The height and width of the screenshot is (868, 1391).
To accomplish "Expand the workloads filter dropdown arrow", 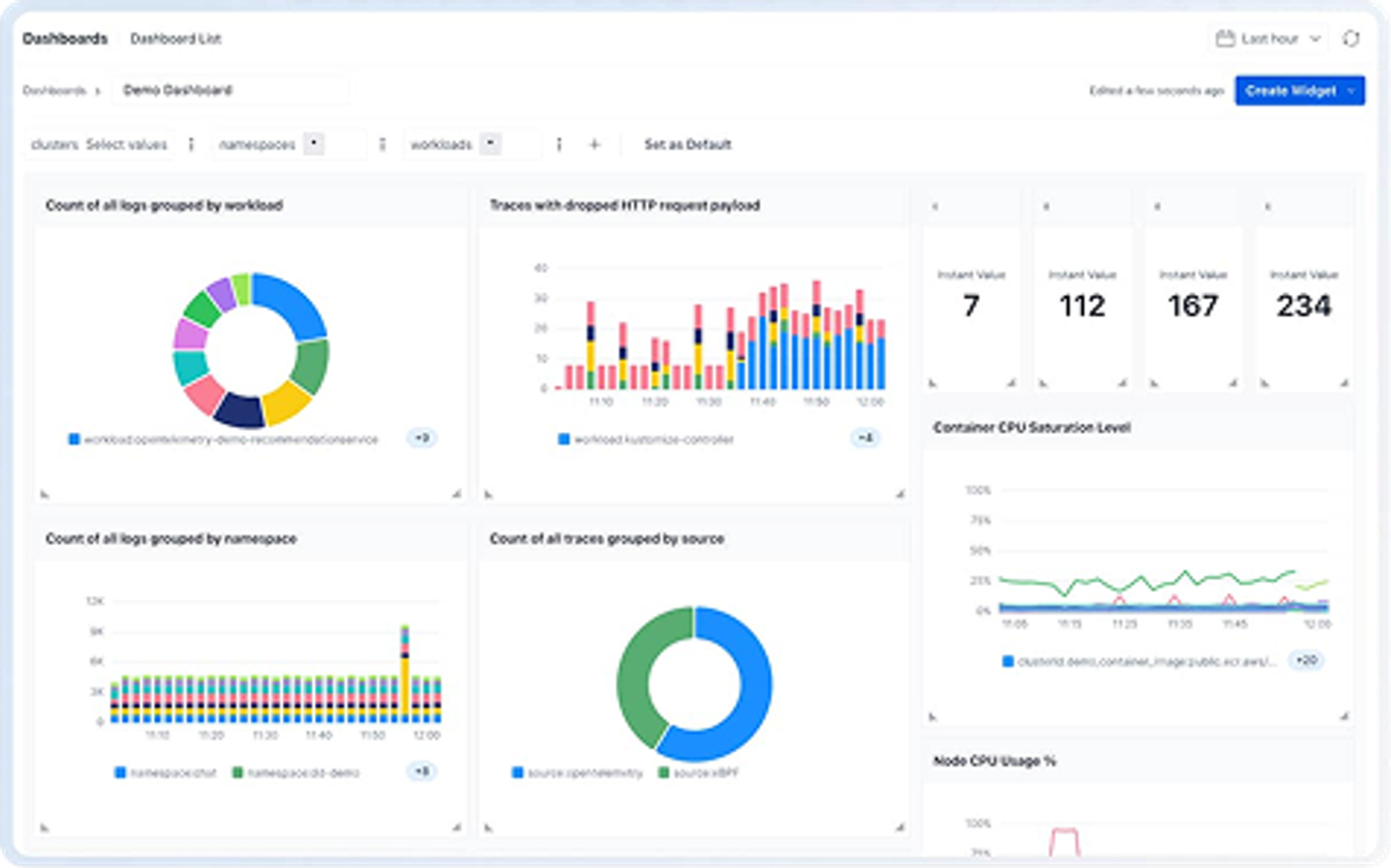I will tap(490, 144).
